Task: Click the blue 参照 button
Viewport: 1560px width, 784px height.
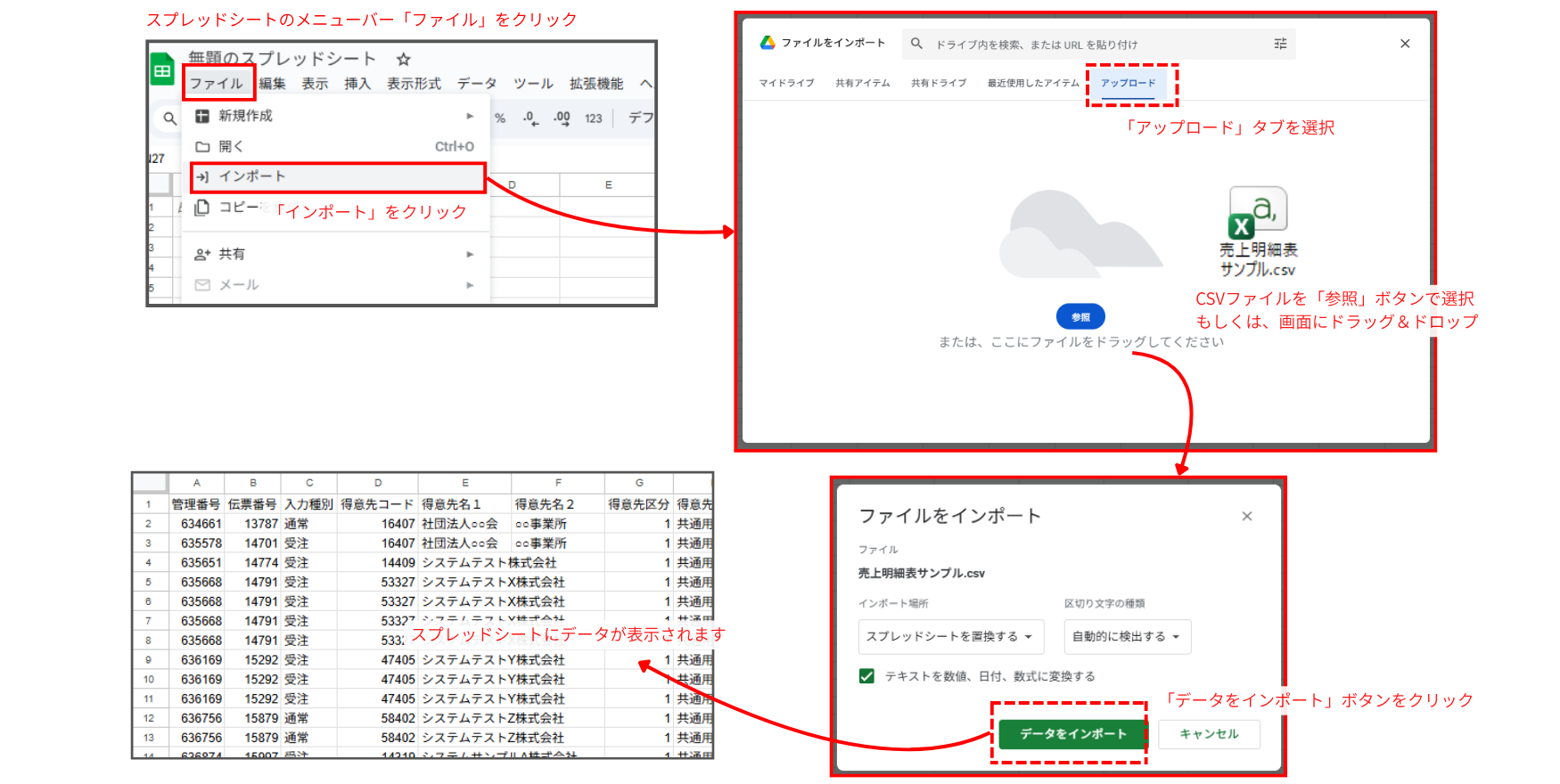Action: (x=1080, y=317)
